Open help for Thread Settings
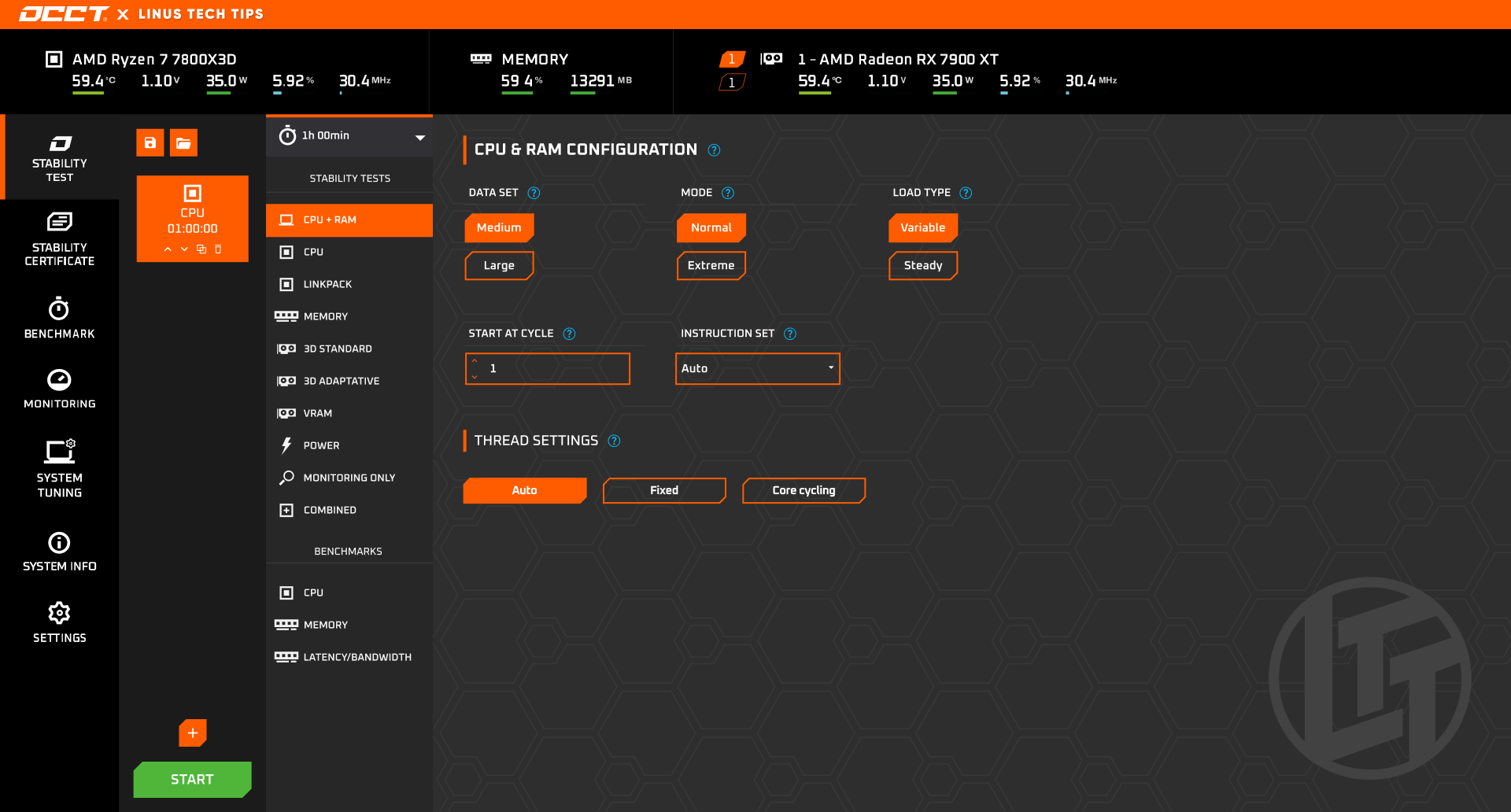This screenshot has height=812, width=1511. coord(615,441)
